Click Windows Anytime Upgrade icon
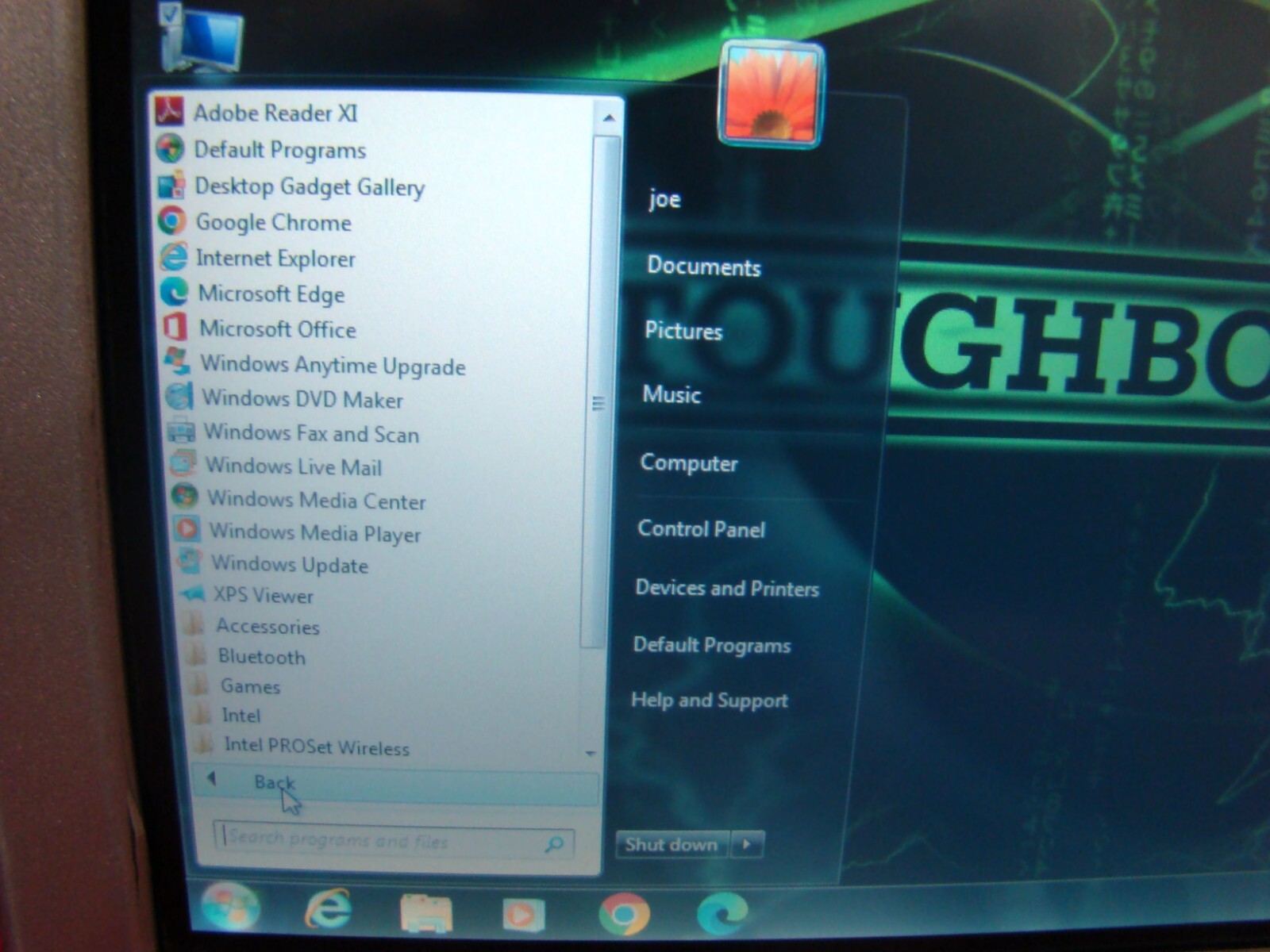 pyautogui.click(x=176, y=361)
